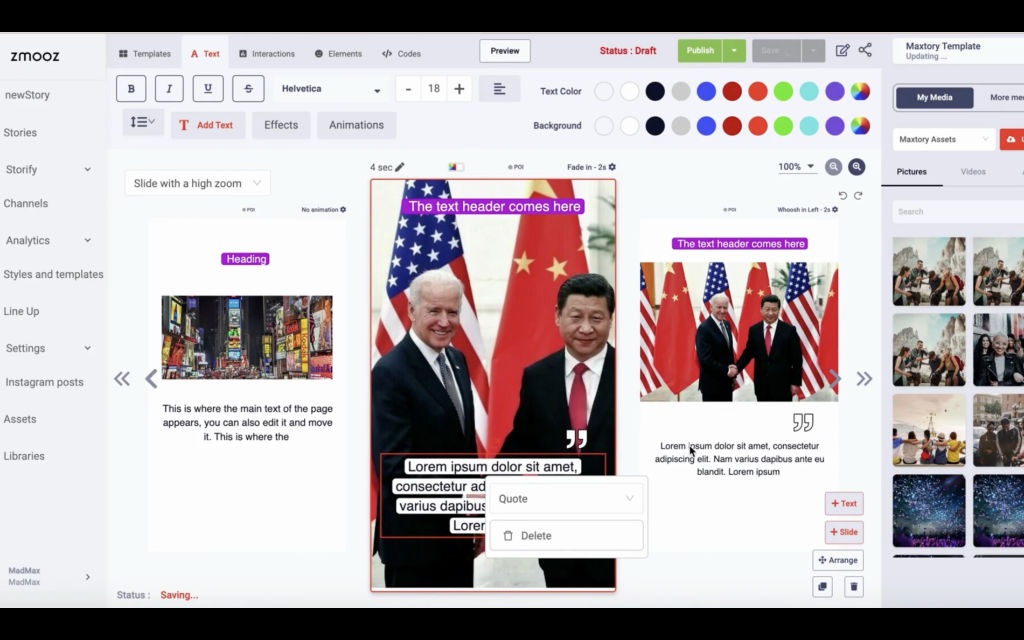Open the Maxtory Assets dropdown
This screenshot has width=1024, height=640.
tap(944, 139)
